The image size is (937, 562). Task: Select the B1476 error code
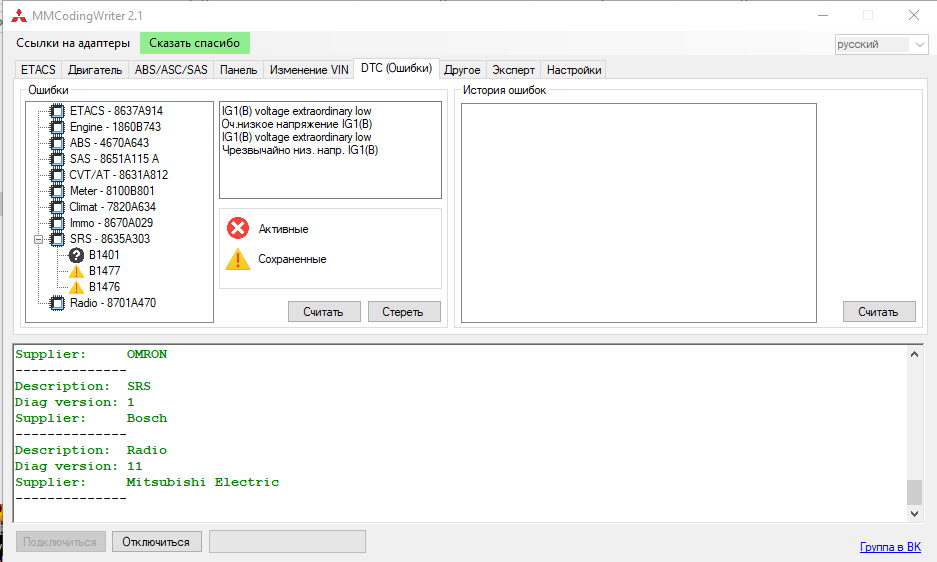[104, 287]
